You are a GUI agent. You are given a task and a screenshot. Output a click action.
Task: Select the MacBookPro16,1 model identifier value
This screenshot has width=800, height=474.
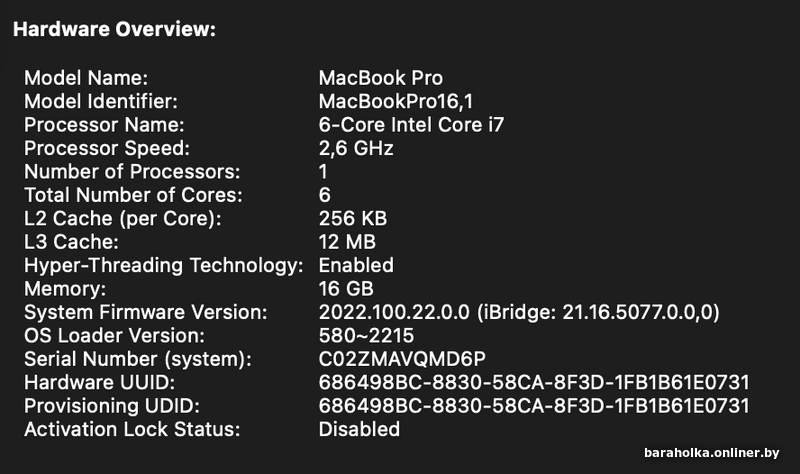tap(395, 101)
